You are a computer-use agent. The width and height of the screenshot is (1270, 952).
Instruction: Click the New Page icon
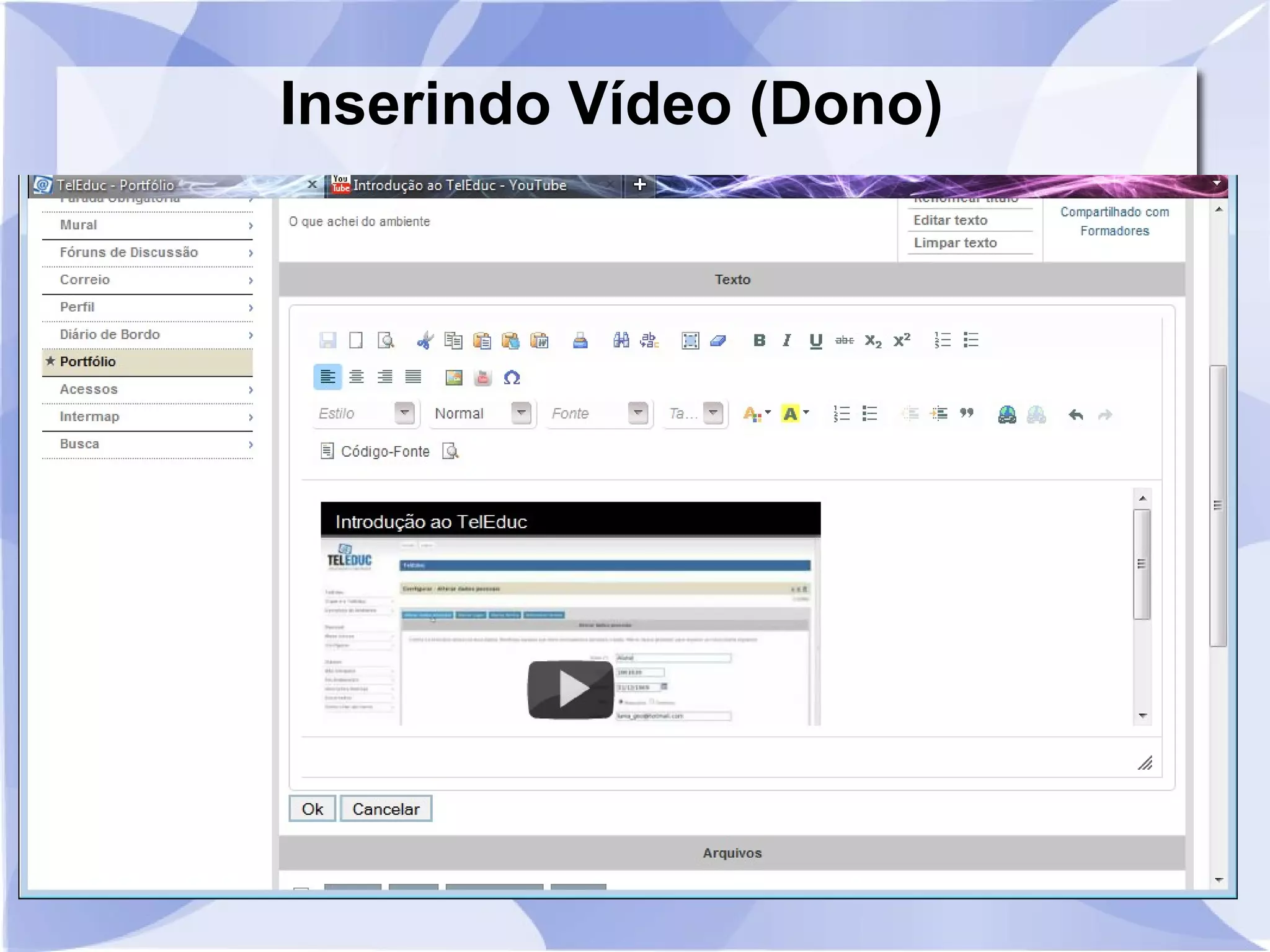click(356, 340)
